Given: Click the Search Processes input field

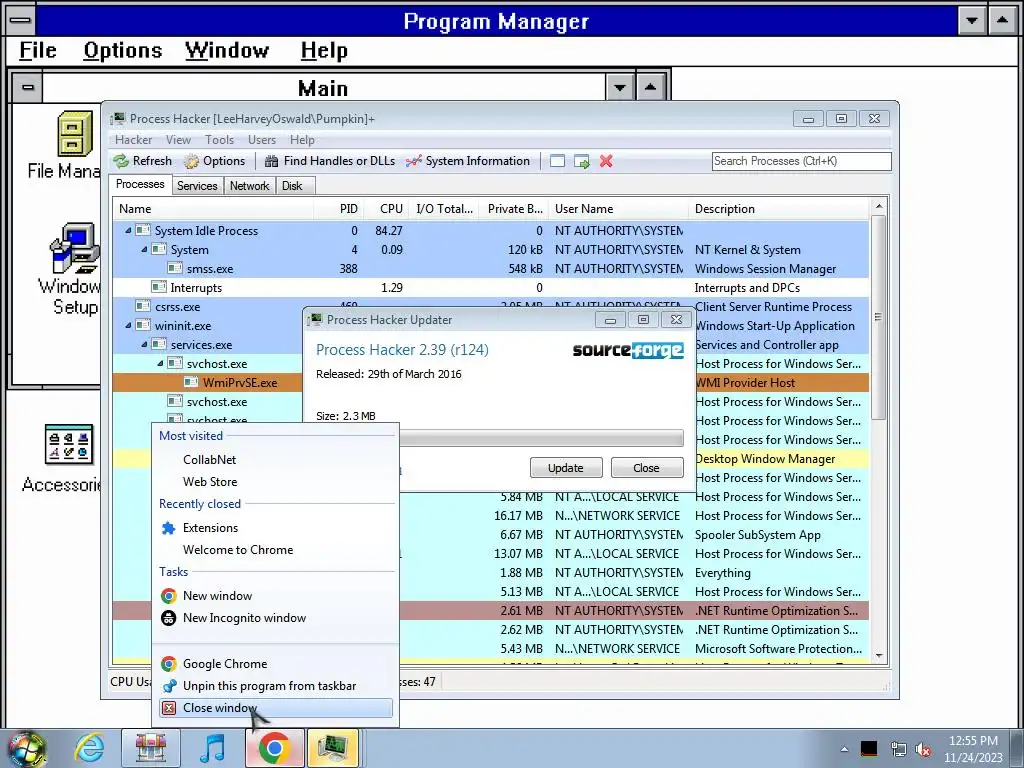Looking at the screenshot, I should [x=801, y=161].
